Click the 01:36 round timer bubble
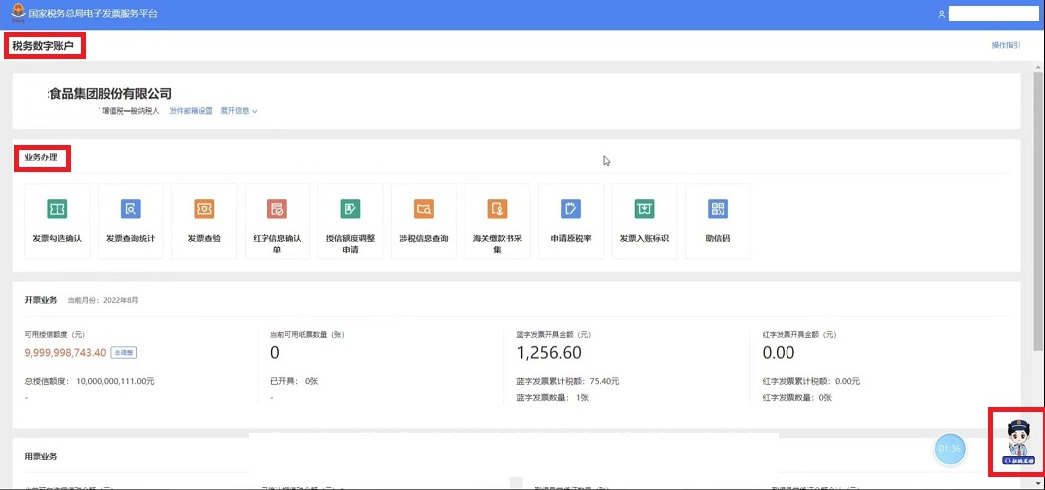 [x=950, y=449]
